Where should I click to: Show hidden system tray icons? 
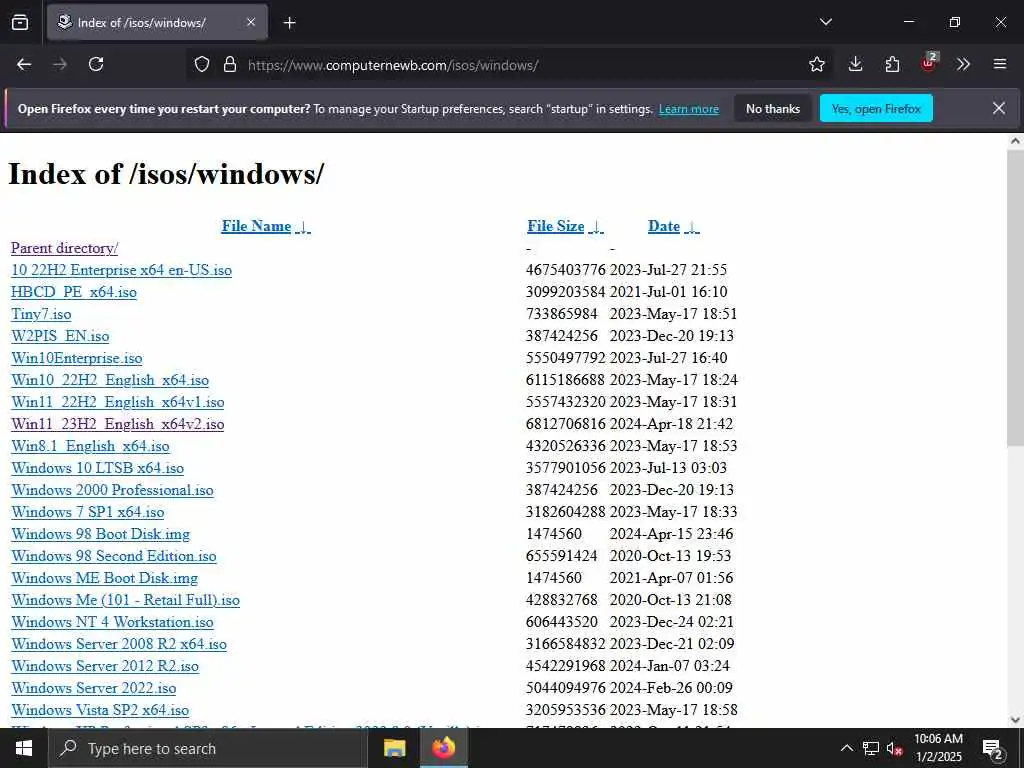(x=846, y=748)
